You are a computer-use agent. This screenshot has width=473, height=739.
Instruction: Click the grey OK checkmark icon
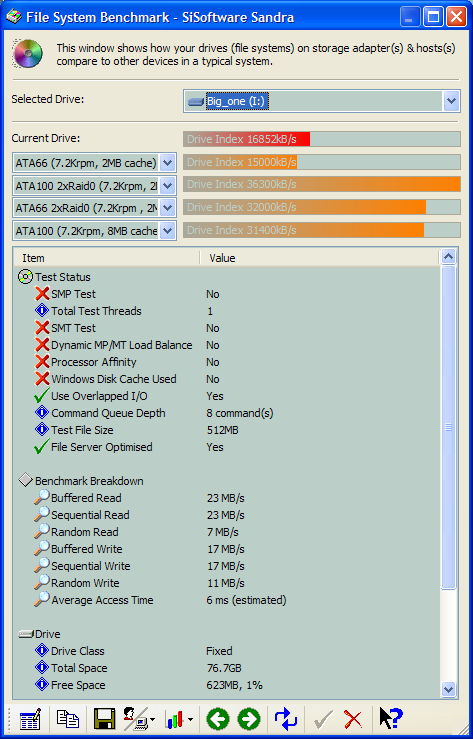[x=323, y=720]
